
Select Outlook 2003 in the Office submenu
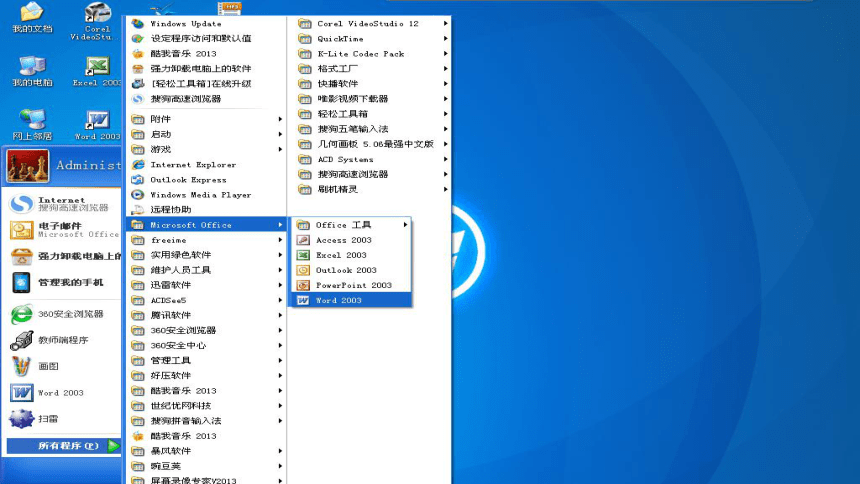pyautogui.click(x=351, y=270)
